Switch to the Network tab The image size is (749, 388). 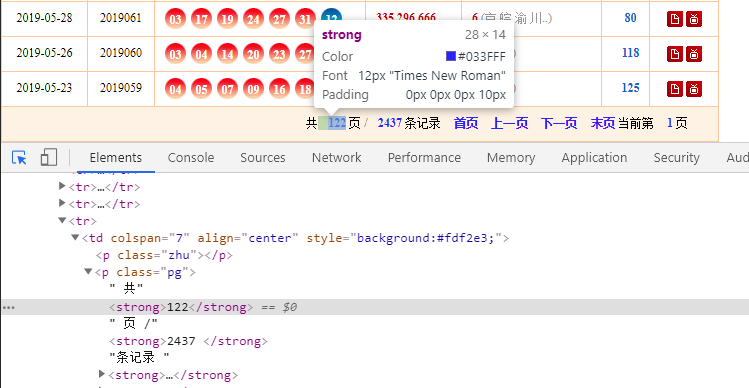(x=336, y=158)
